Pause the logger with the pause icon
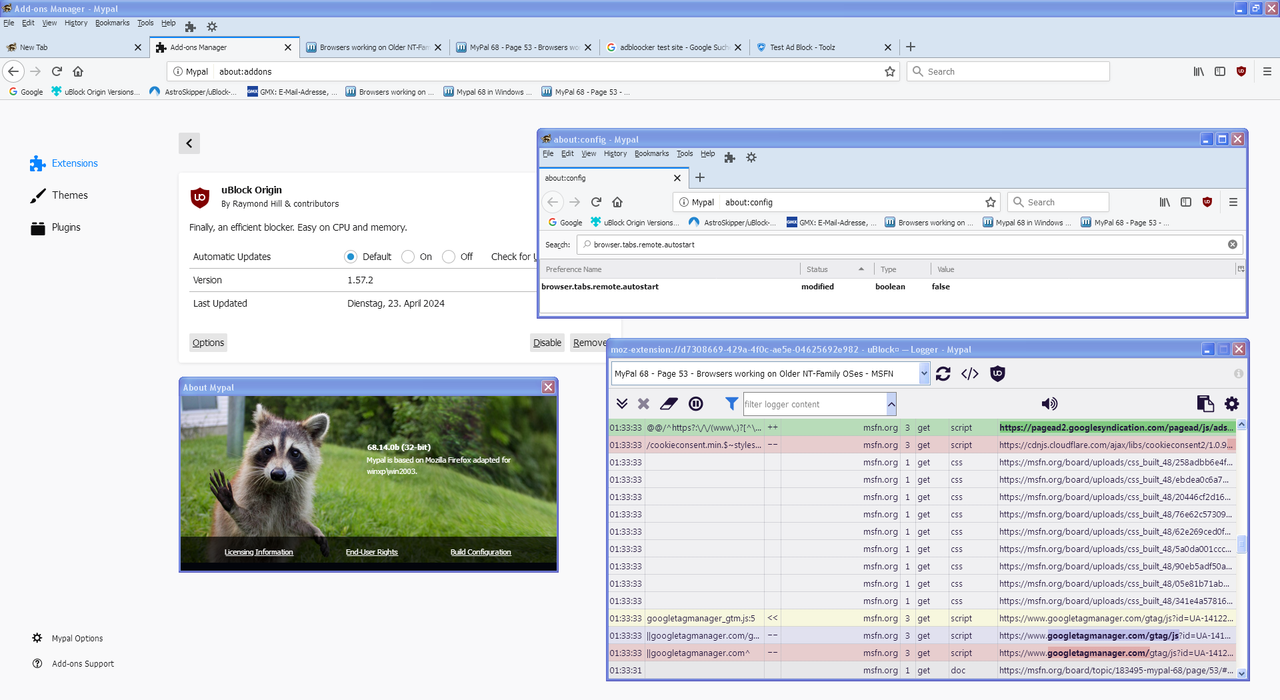Screen dimensions: 1280x700 coord(696,404)
